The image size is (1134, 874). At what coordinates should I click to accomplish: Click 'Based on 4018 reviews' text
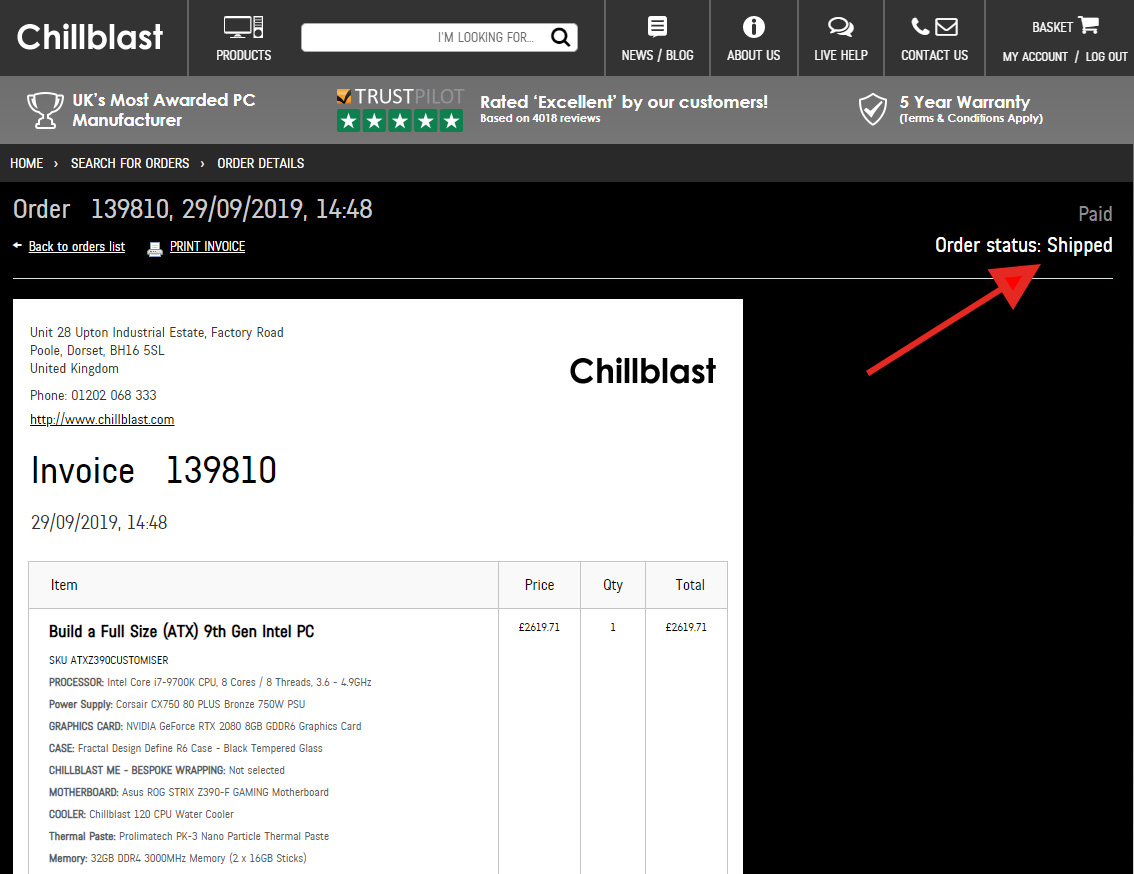pos(540,119)
